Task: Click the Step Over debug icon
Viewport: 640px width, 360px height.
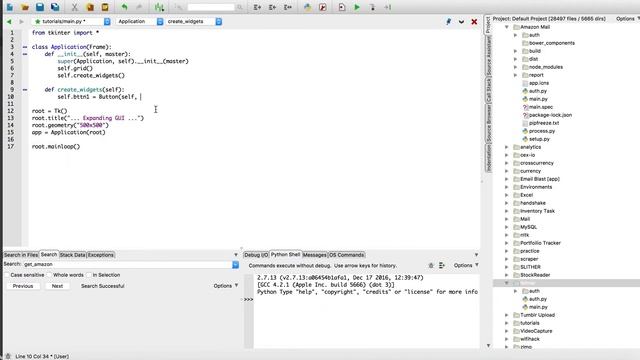Action: 387,7
